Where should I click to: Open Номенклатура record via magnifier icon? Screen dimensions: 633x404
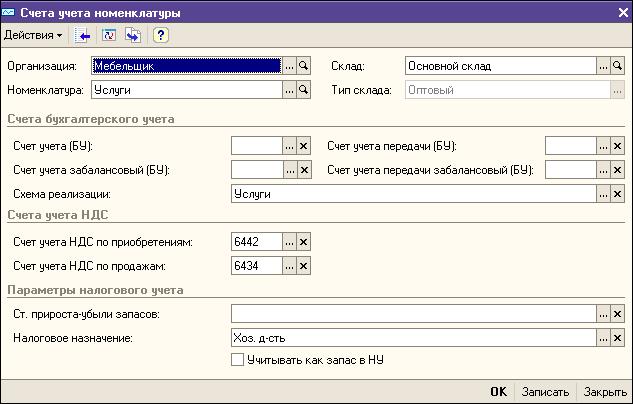click(x=304, y=90)
